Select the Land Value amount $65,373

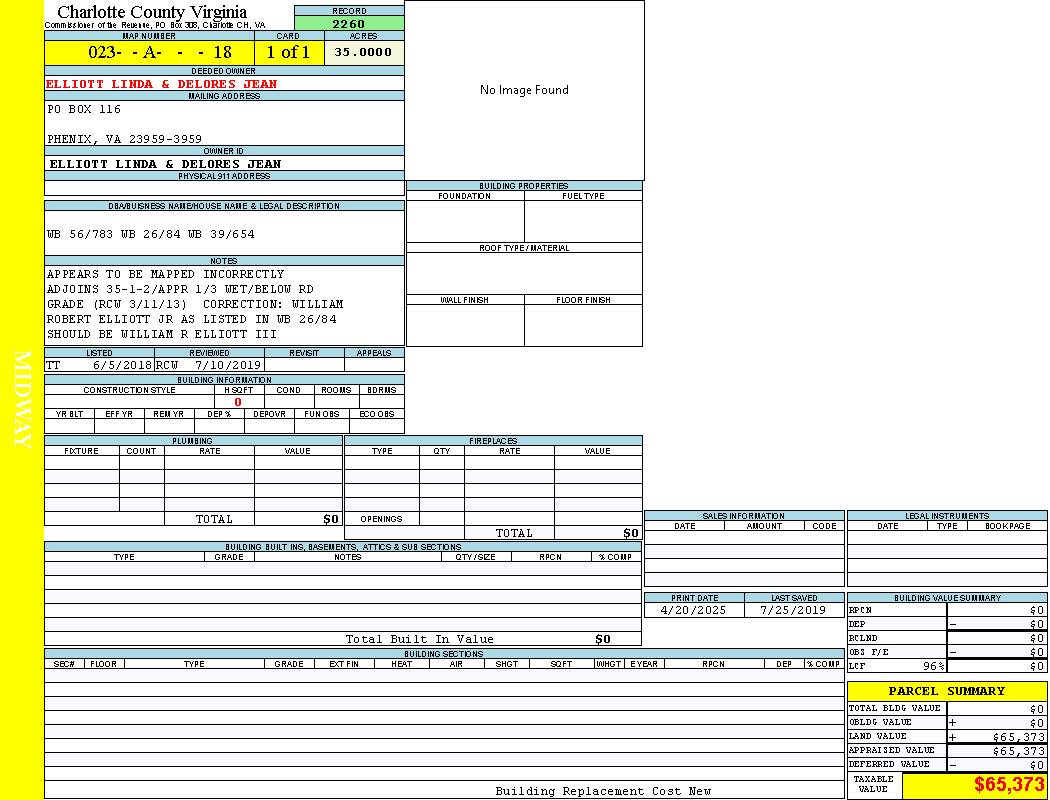coord(1018,737)
